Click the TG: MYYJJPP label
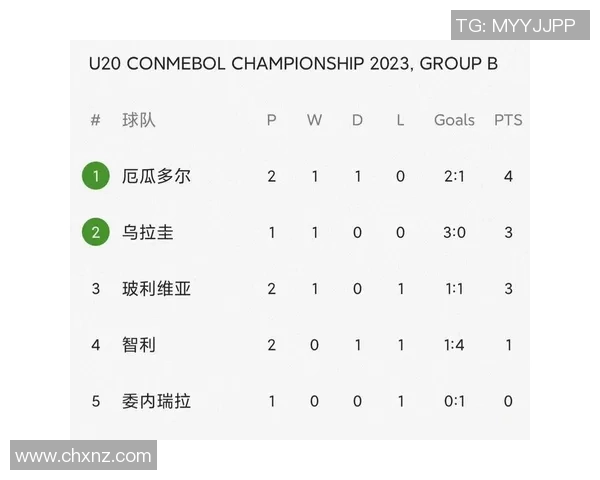Viewport: 600px width, 480px height. 515,26
